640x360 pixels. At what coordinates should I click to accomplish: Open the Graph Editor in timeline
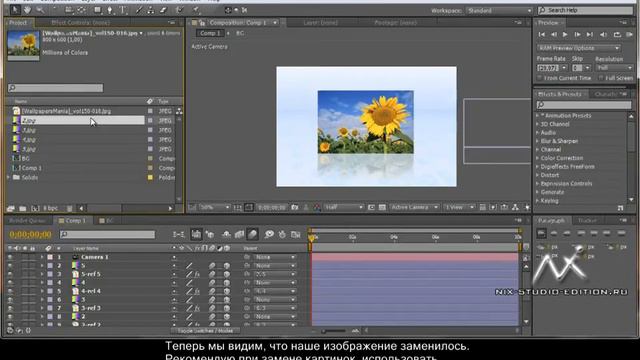[x=296, y=234]
